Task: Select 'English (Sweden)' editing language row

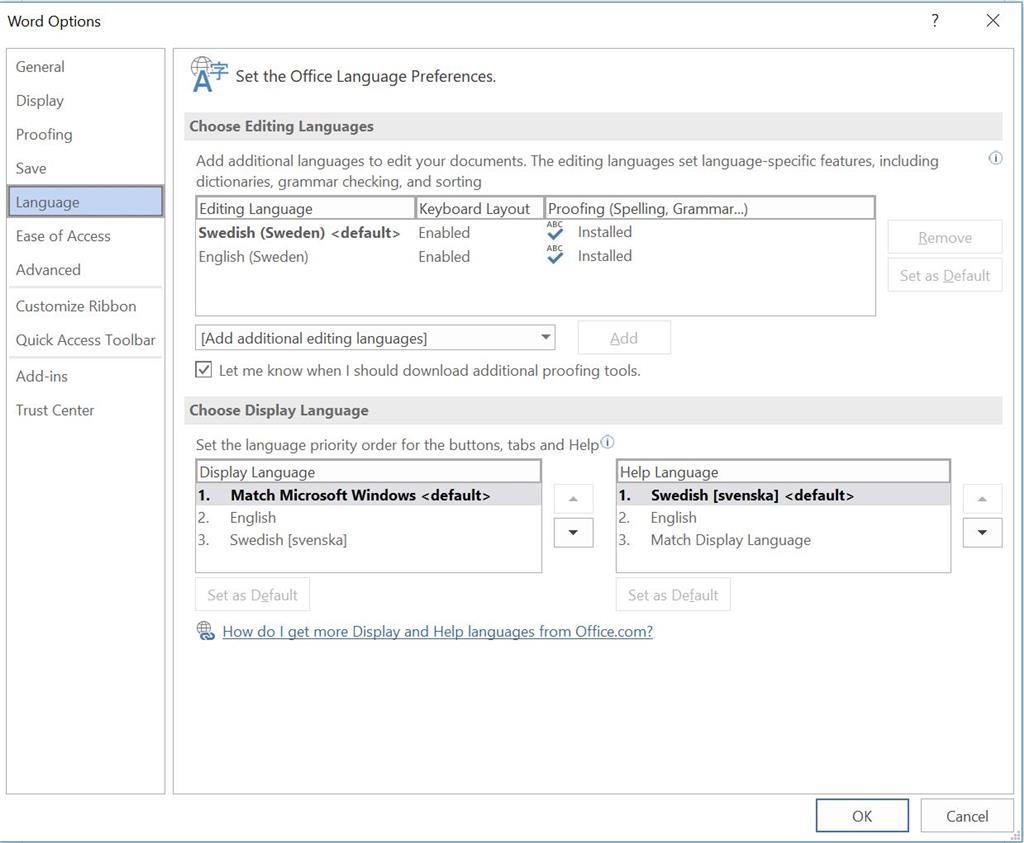Action: click(535, 256)
